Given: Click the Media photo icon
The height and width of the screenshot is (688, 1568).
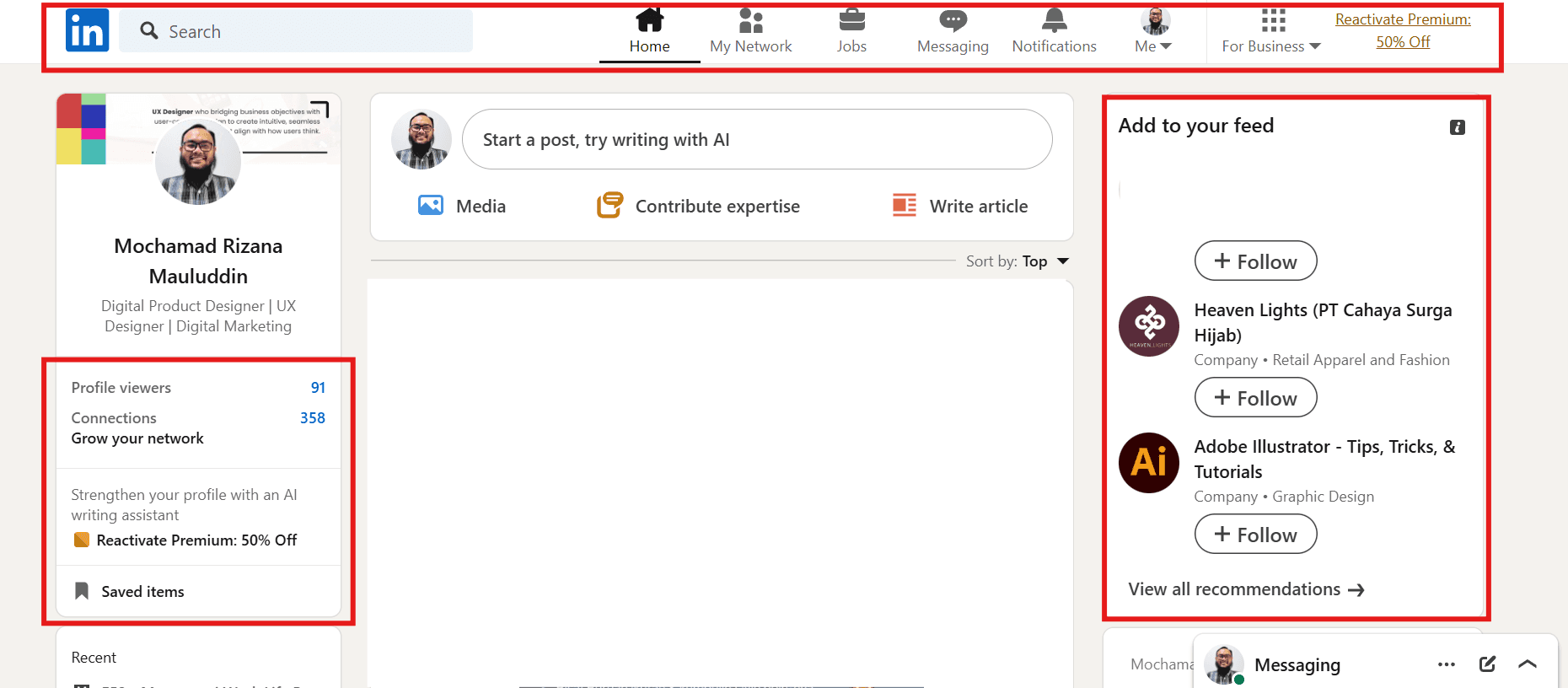Looking at the screenshot, I should [431, 206].
